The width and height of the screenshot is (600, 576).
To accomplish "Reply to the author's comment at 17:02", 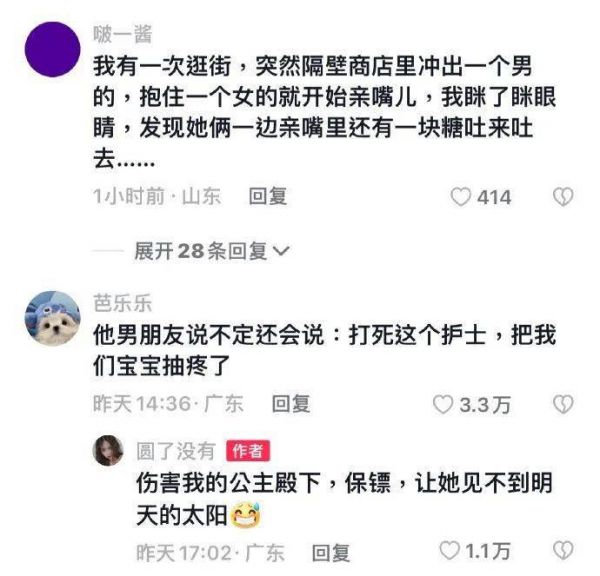I will [x=331, y=553].
